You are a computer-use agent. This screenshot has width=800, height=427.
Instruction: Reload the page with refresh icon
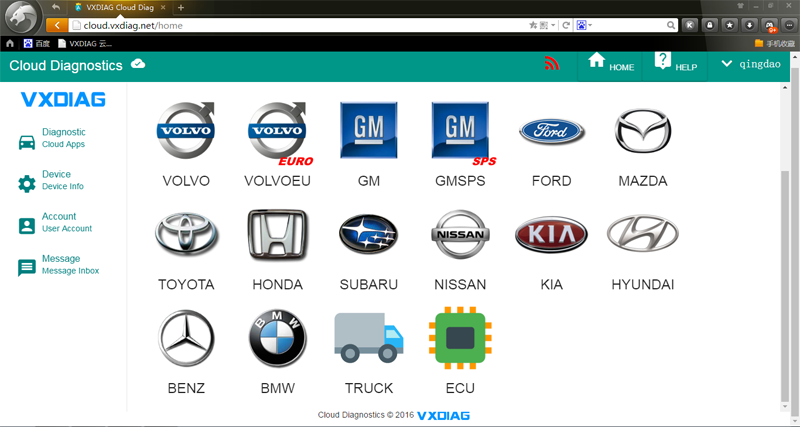566,25
